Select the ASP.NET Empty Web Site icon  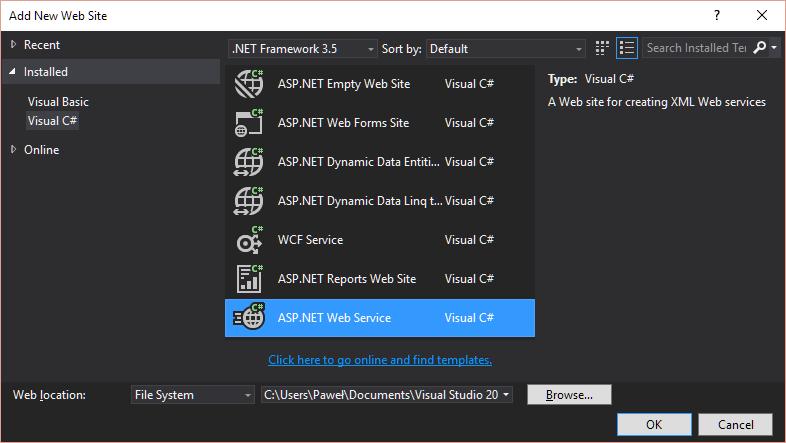(x=249, y=83)
